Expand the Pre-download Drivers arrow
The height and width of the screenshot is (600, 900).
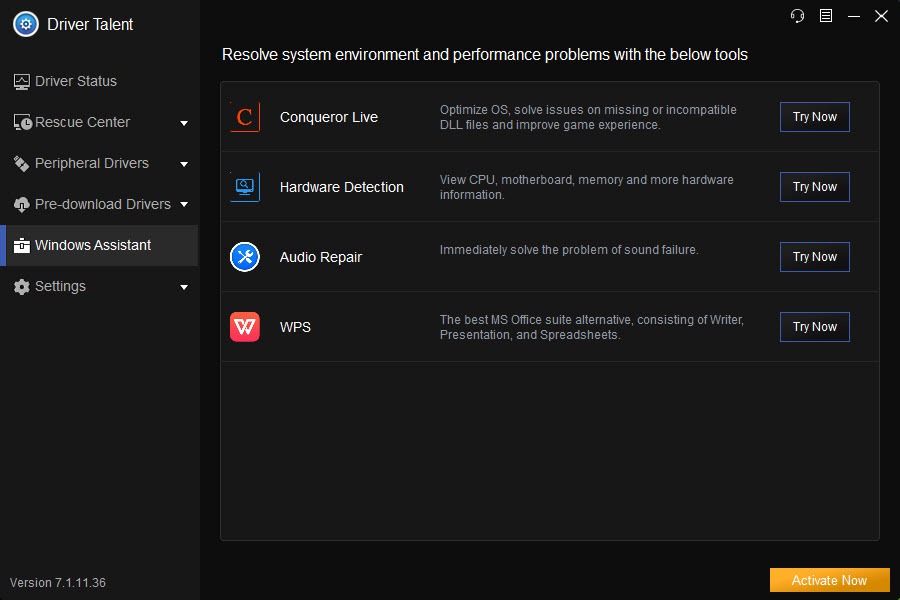pyautogui.click(x=184, y=204)
